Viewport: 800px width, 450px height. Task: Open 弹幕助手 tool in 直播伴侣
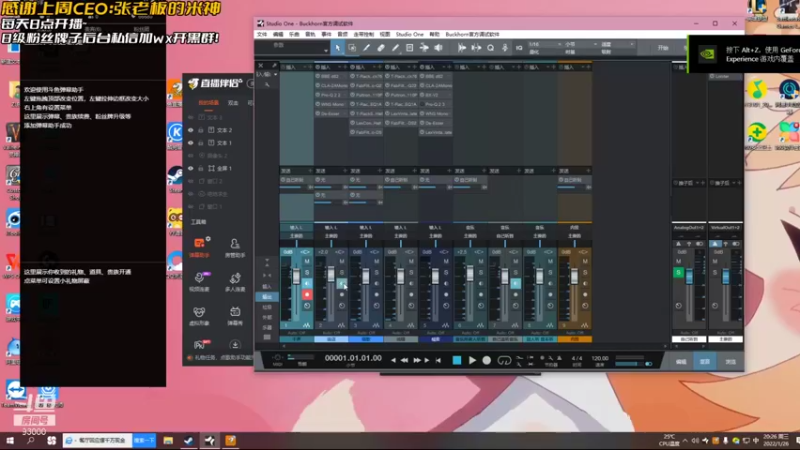199,247
